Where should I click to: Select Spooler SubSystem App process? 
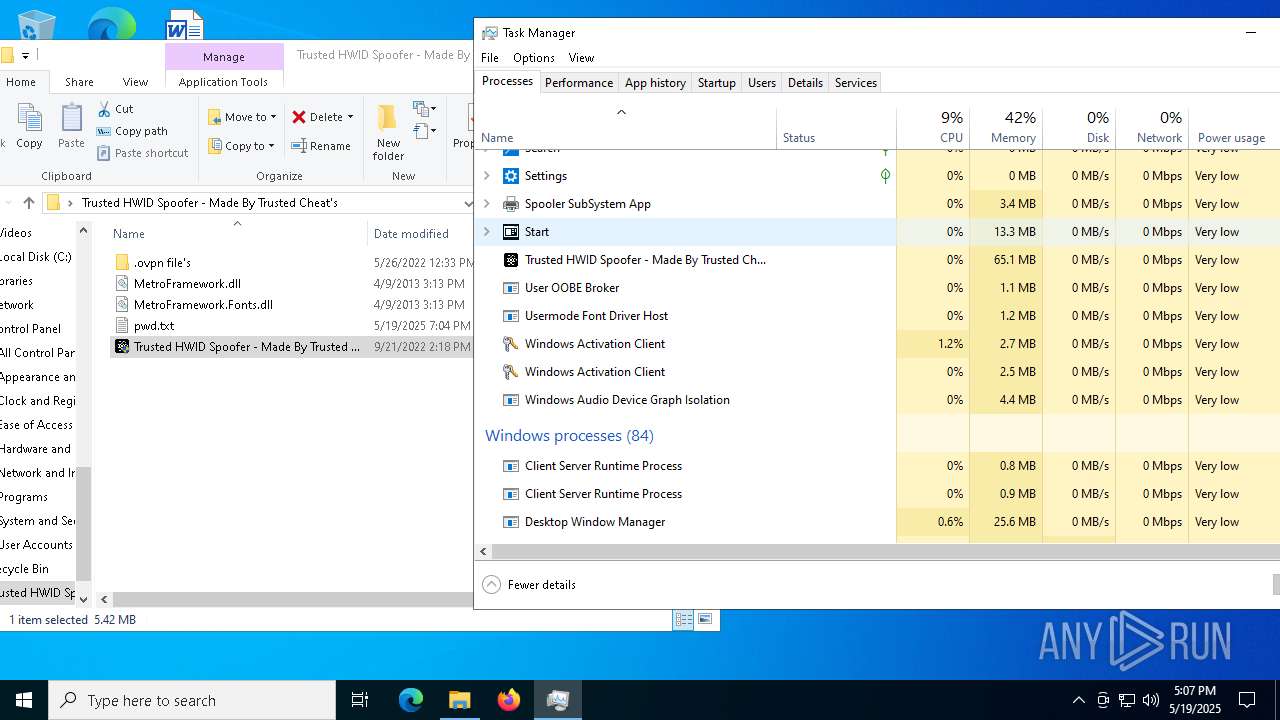tap(685, 204)
